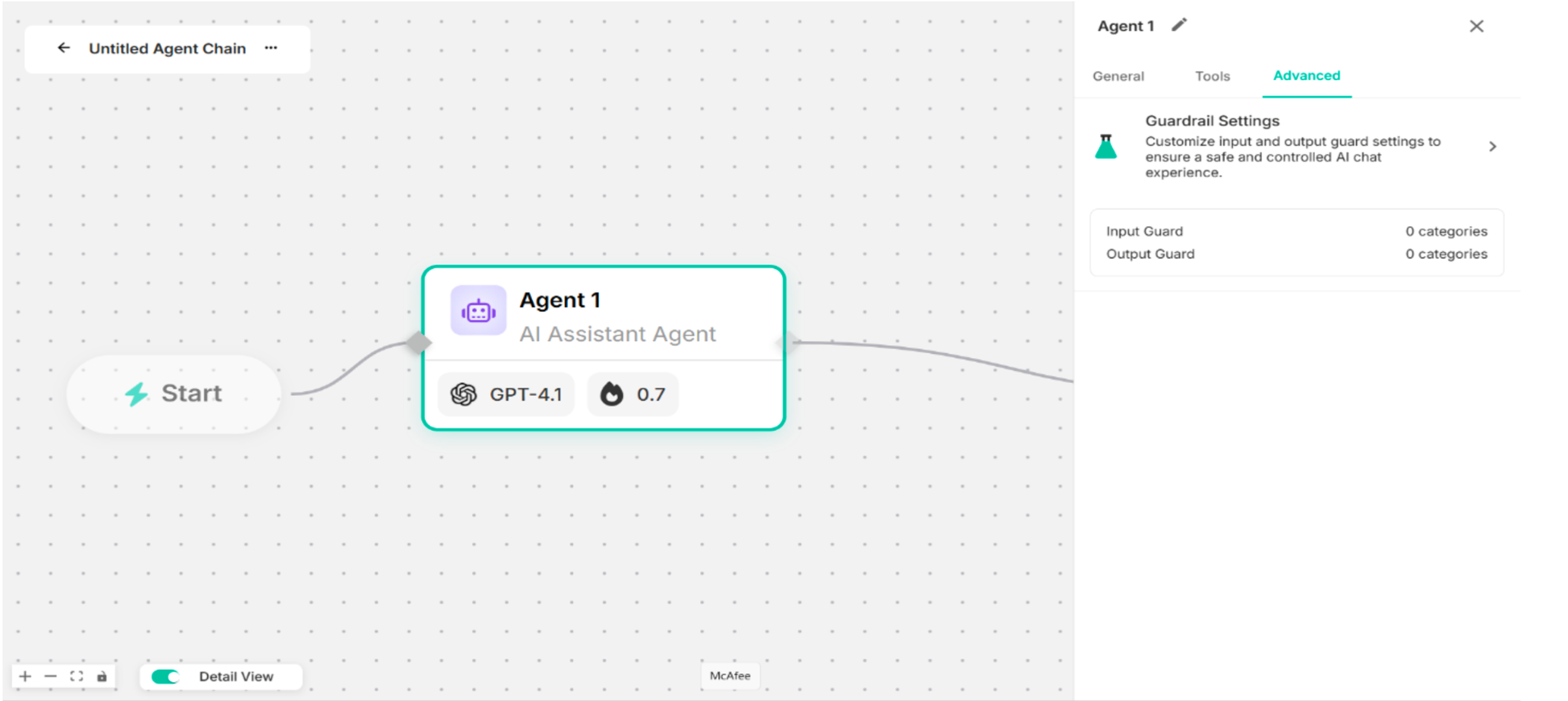Click the lock canvas icon
1568x701 pixels.
[x=102, y=676]
